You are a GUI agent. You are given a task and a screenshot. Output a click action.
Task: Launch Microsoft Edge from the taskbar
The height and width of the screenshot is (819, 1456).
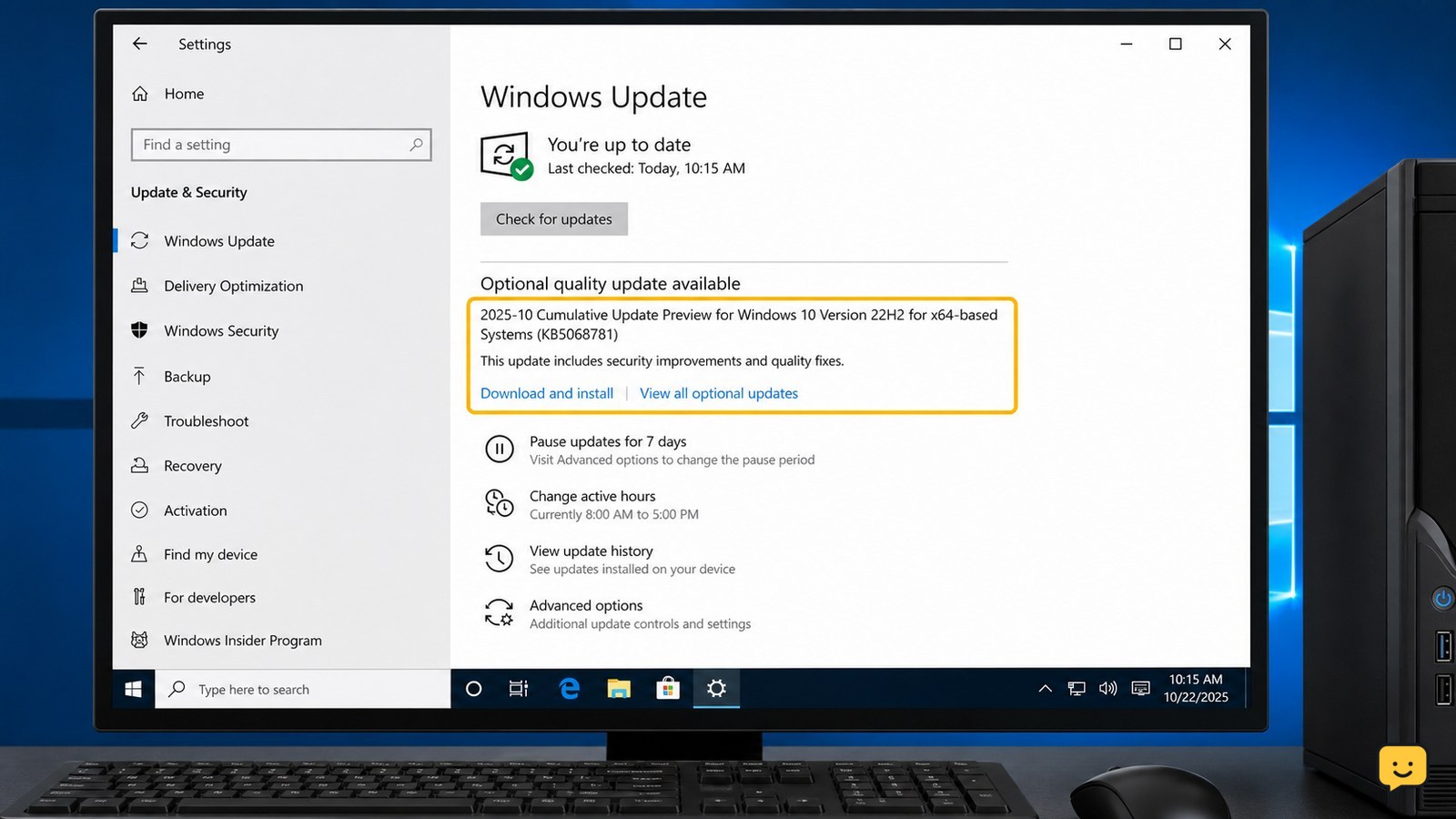pos(570,689)
